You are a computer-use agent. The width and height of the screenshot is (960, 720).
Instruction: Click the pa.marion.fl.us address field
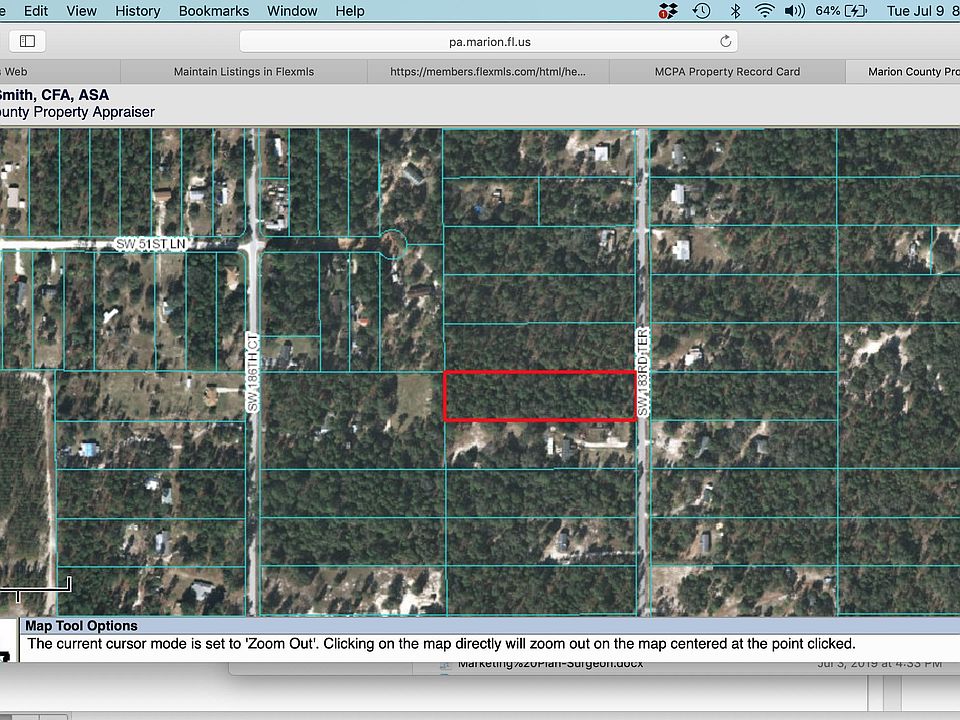488,41
